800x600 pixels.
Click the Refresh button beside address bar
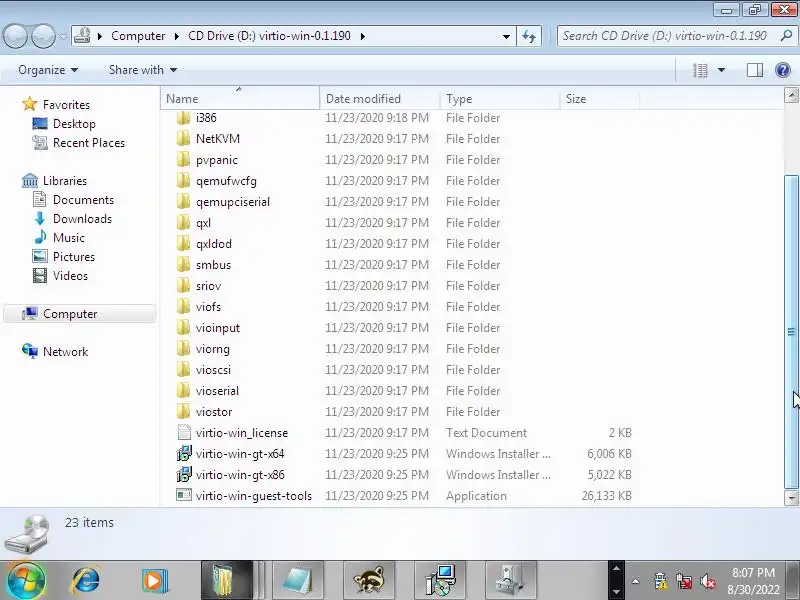click(529, 36)
